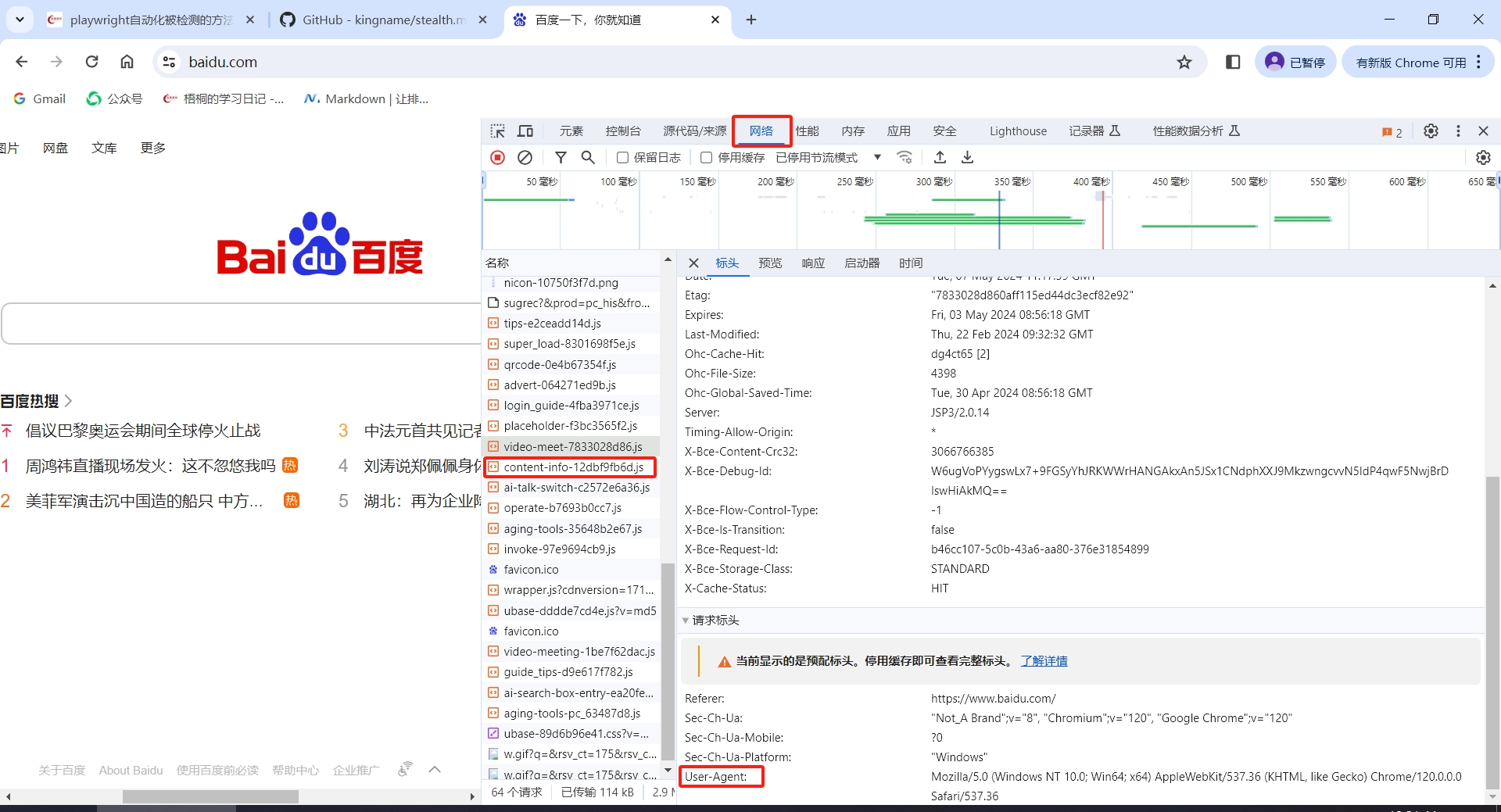Viewport: 1501px width, 812px height.
Task: Close the request details pane
Action: tap(693, 263)
